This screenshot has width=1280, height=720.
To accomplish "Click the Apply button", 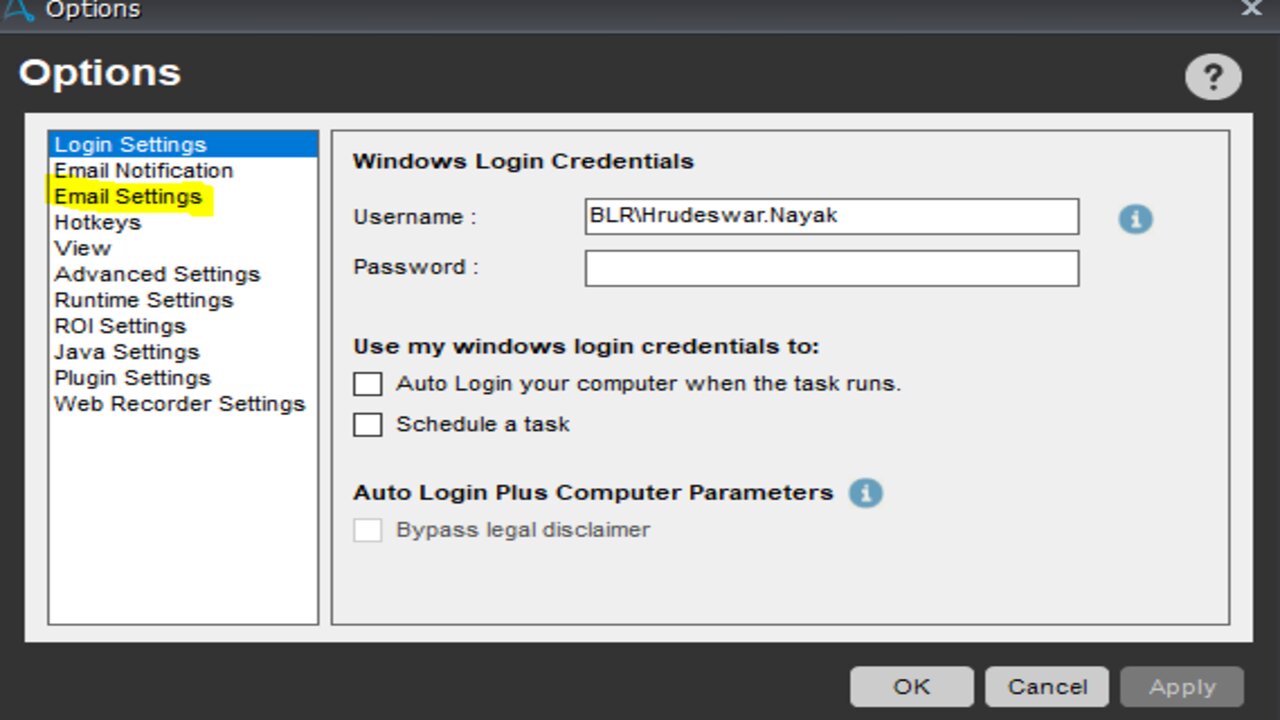I will tap(1182, 687).
